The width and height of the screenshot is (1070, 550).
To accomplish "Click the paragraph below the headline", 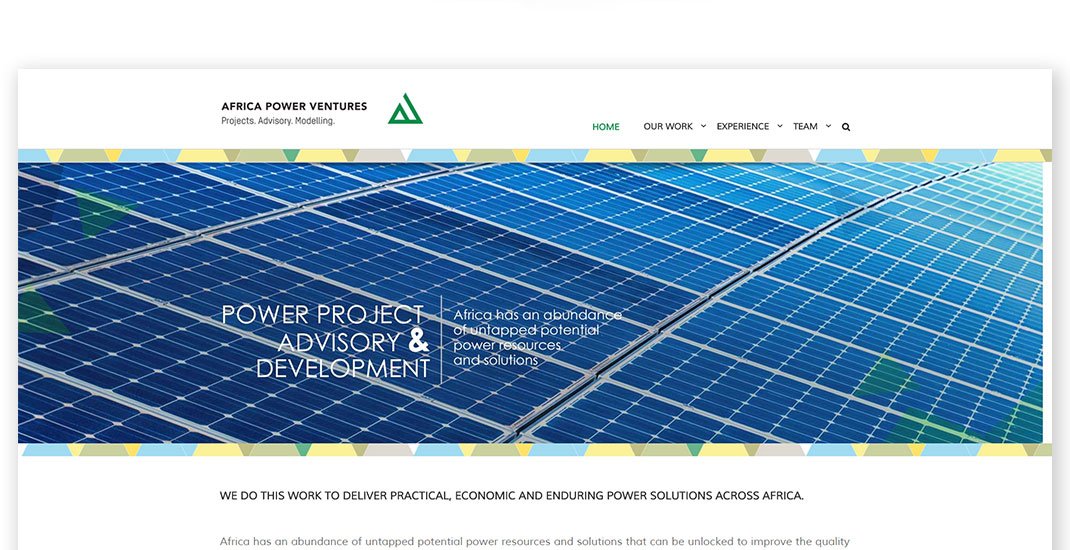I will [x=534, y=542].
